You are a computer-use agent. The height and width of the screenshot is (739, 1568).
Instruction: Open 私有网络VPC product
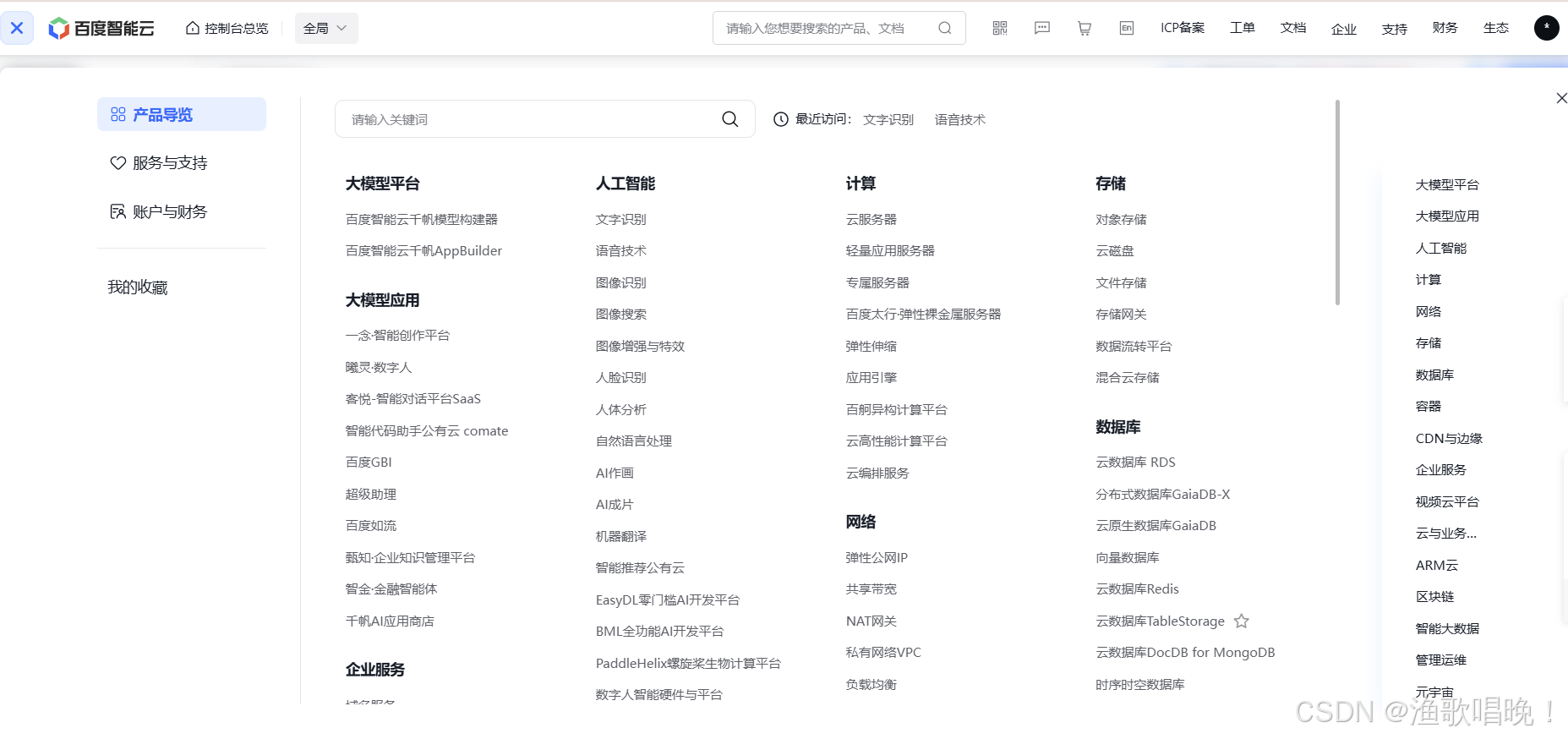tap(883, 653)
